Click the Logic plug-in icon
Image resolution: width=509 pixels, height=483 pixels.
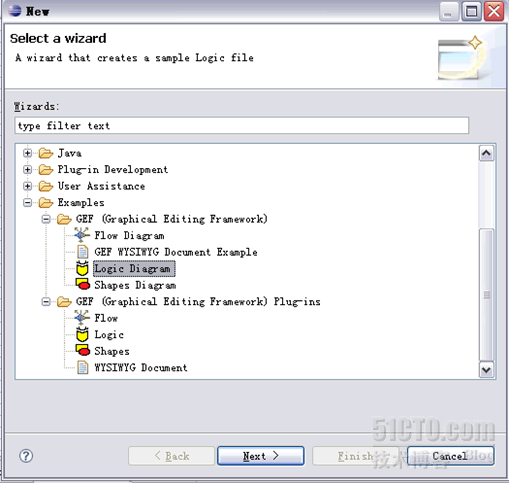82,334
